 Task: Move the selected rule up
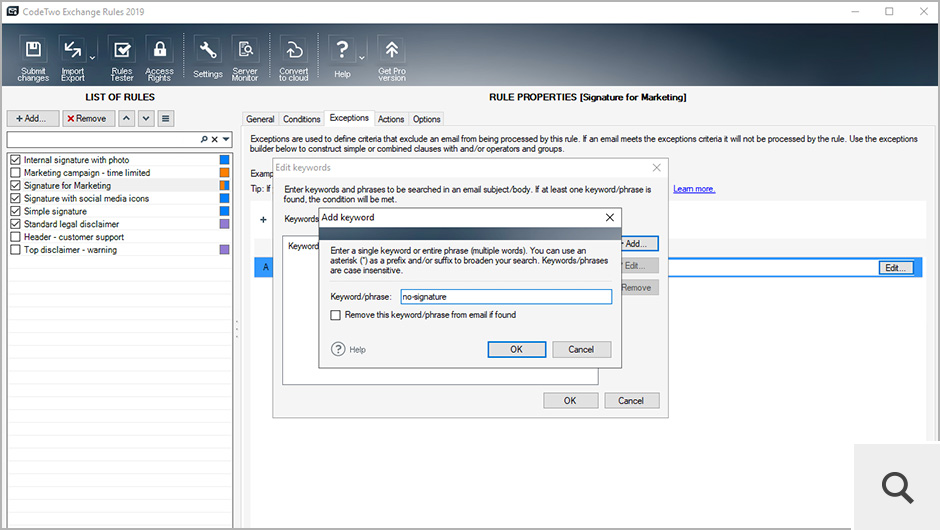click(126, 118)
